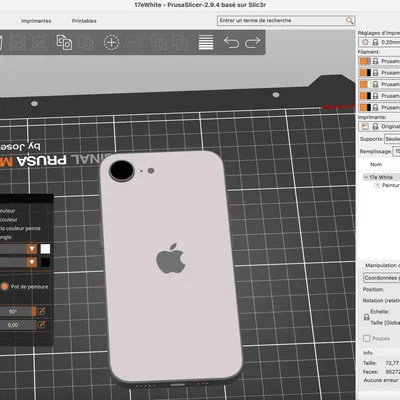
Task: Click the Nom column header
Action: tap(376, 164)
